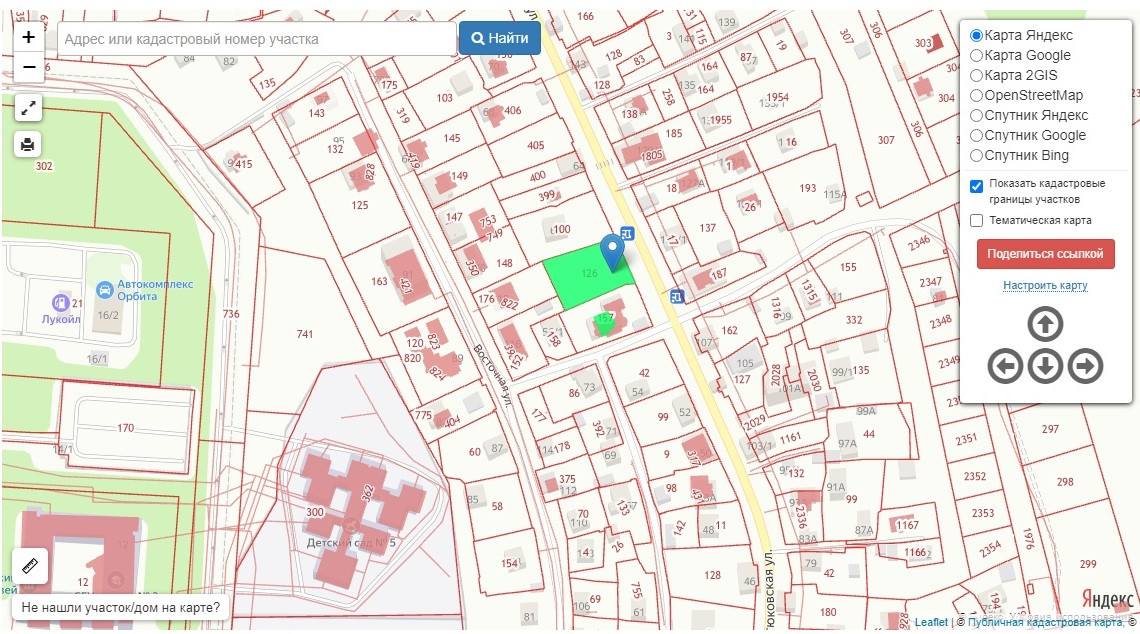Select the Автокомплекс Орбита map icon
The height and width of the screenshot is (634, 1140).
click(x=105, y=290)
